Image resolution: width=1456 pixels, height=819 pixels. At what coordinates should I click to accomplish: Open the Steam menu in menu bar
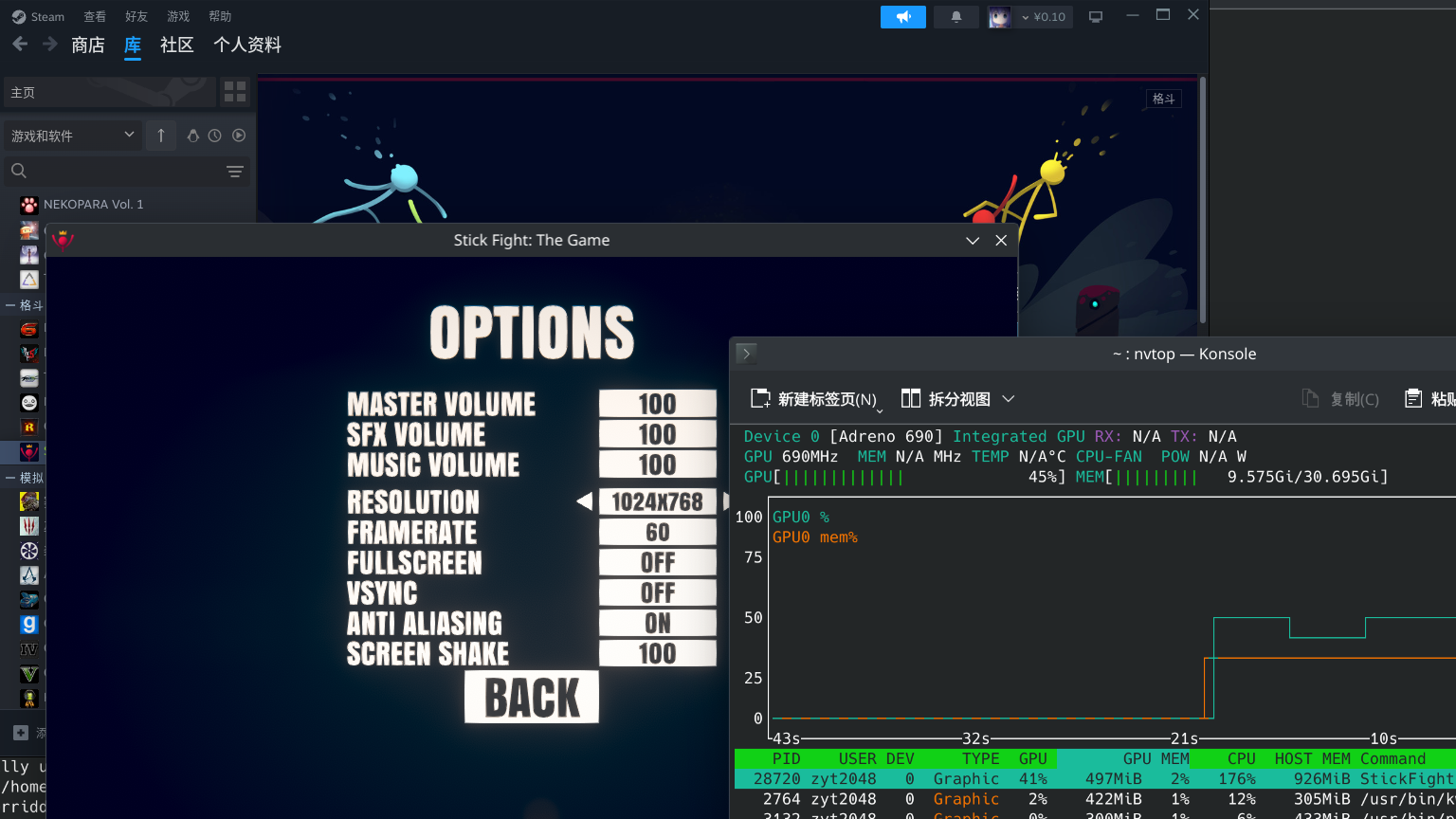[38, 16]
